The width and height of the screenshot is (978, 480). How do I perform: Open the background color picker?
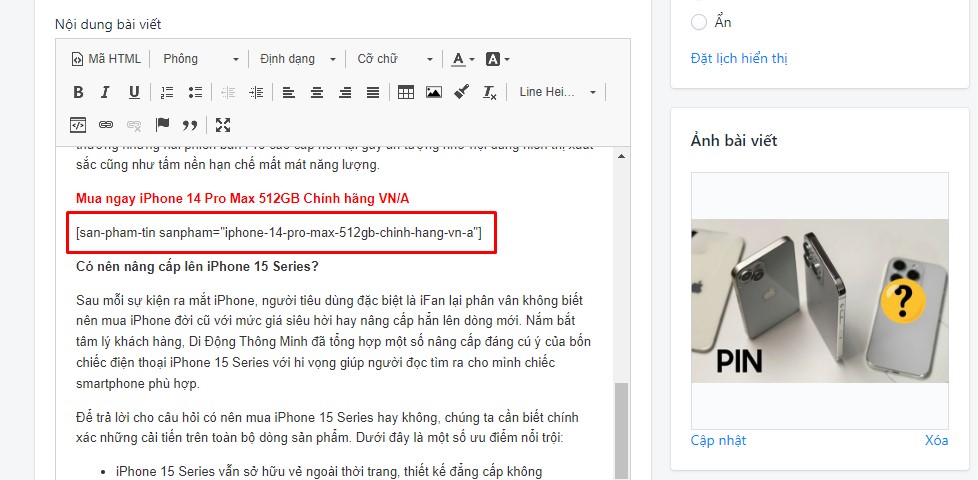pyautogui.click(x=497, y=59)
